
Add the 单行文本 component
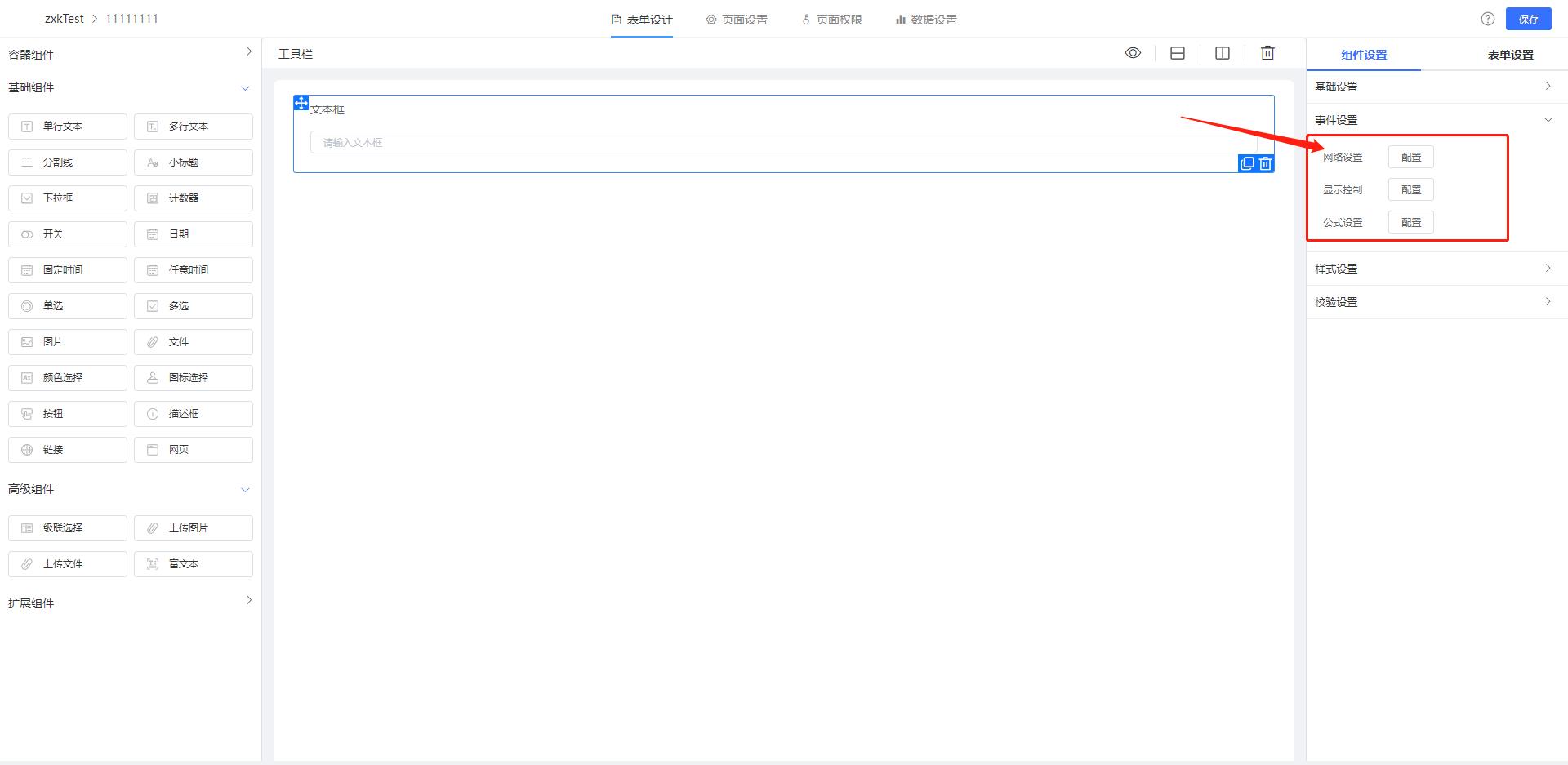(x=68, y=127)
